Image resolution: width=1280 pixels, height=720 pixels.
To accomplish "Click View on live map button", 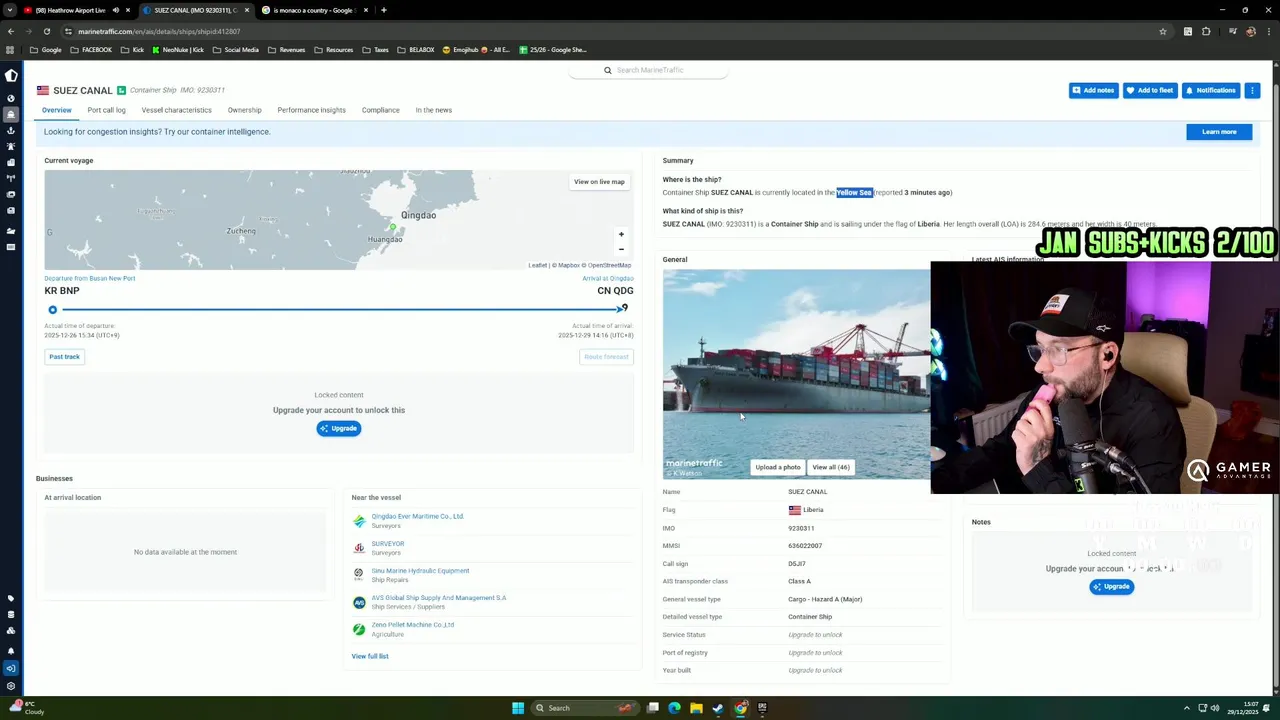I will point(599,182).
